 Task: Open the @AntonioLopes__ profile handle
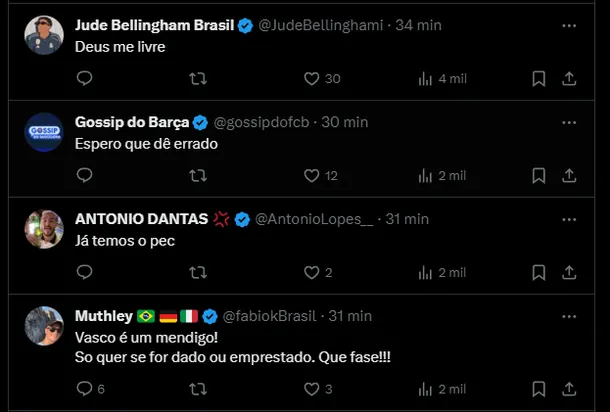point(314,219)
